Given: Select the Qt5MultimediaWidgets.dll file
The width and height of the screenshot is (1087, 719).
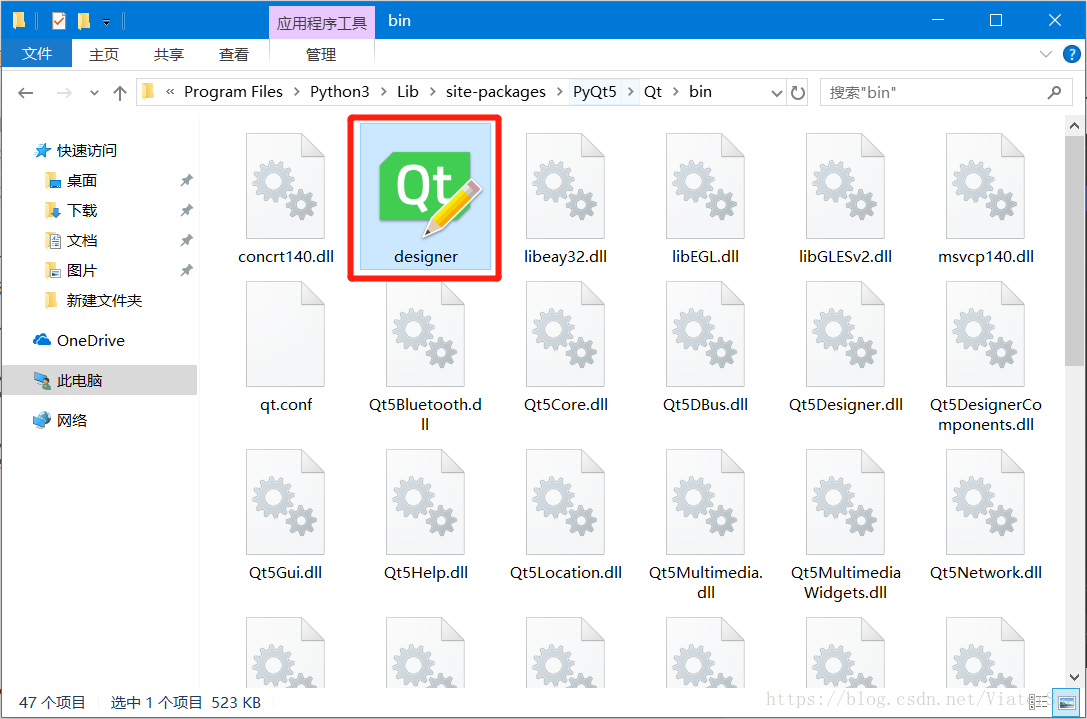Looking at the screenshot, I should click(845, 524).
